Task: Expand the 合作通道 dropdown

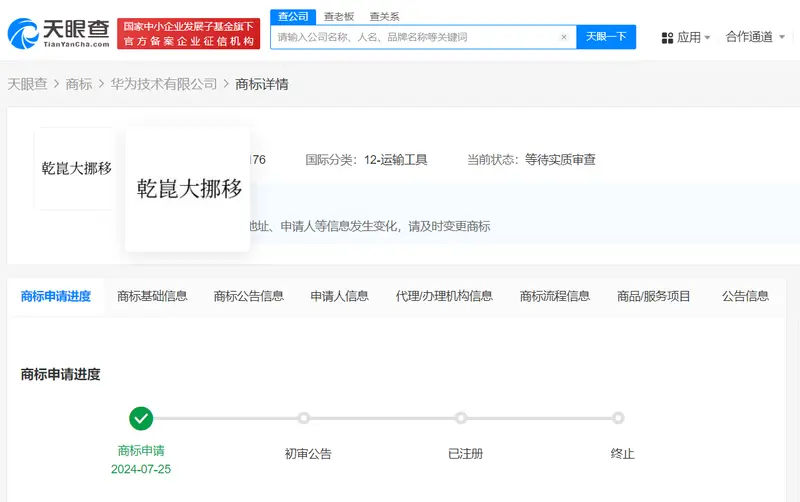Action: pyautogui.click(x=755, y=37)
